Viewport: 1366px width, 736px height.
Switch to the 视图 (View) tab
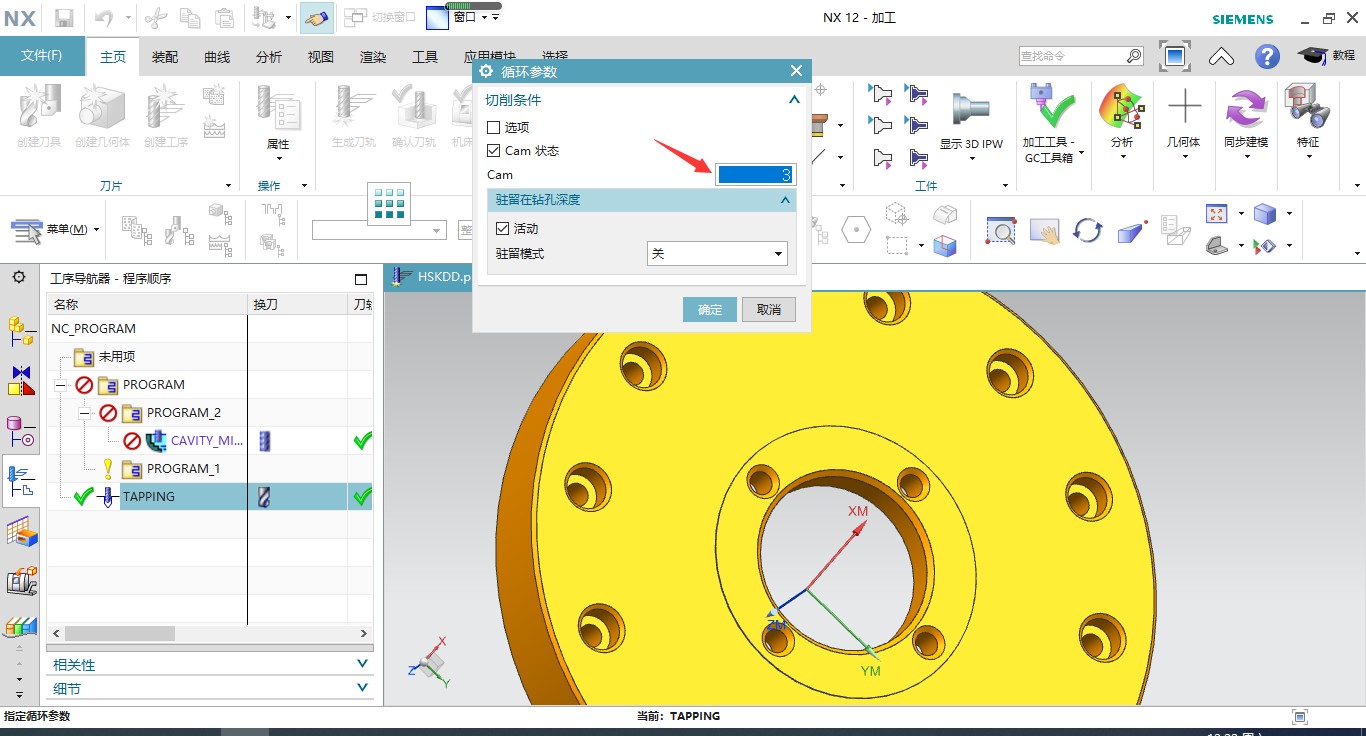(321, 57)
